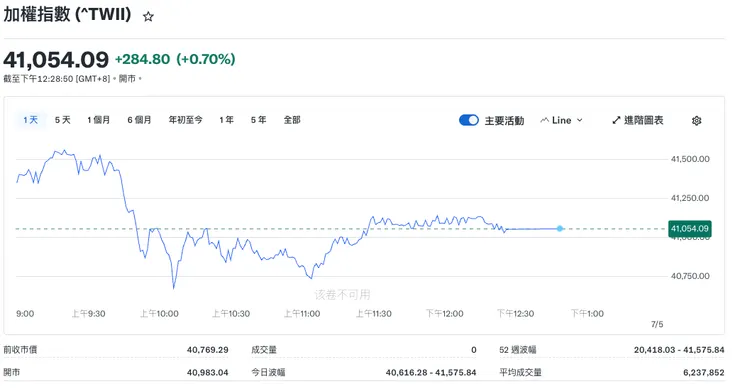Toggle the 主要活動 switch
The height and width of the screenshot is (389, 740).
pyautogui.click(x=469, y=120)
